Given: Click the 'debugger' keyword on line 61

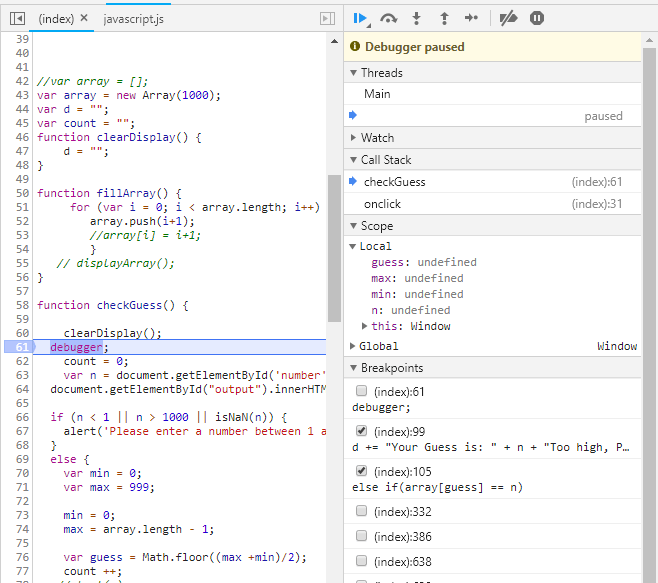Looking at the screenshot, I should [76, 347].
